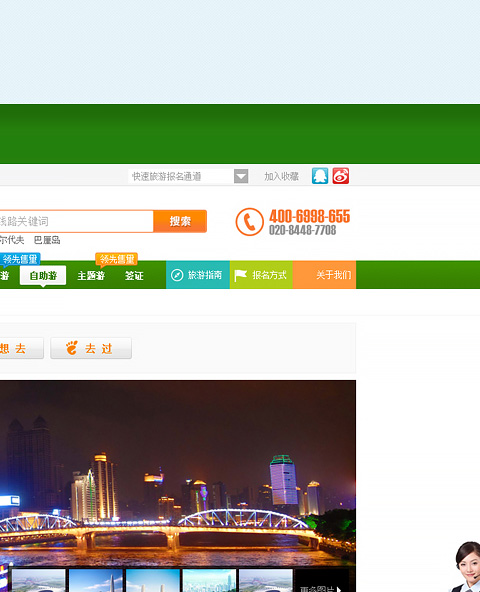480x592 pixels.
Task: Click the customer service agent avatar
Action: click(467, 566)
